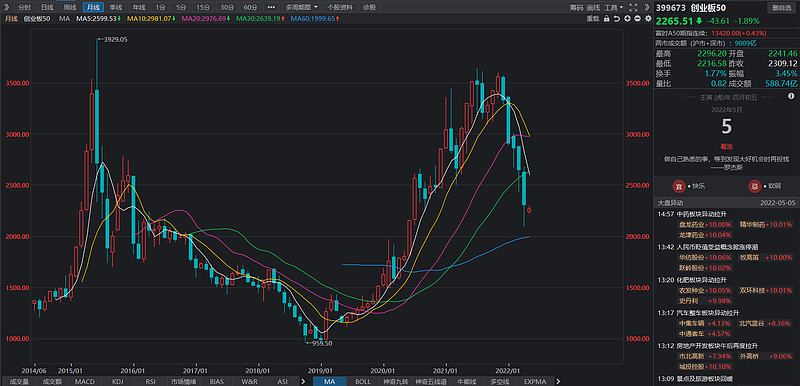Screen dimensions: 800x386
Task: Select the 1分 one-minute period
Action: [x=161, y=7]
